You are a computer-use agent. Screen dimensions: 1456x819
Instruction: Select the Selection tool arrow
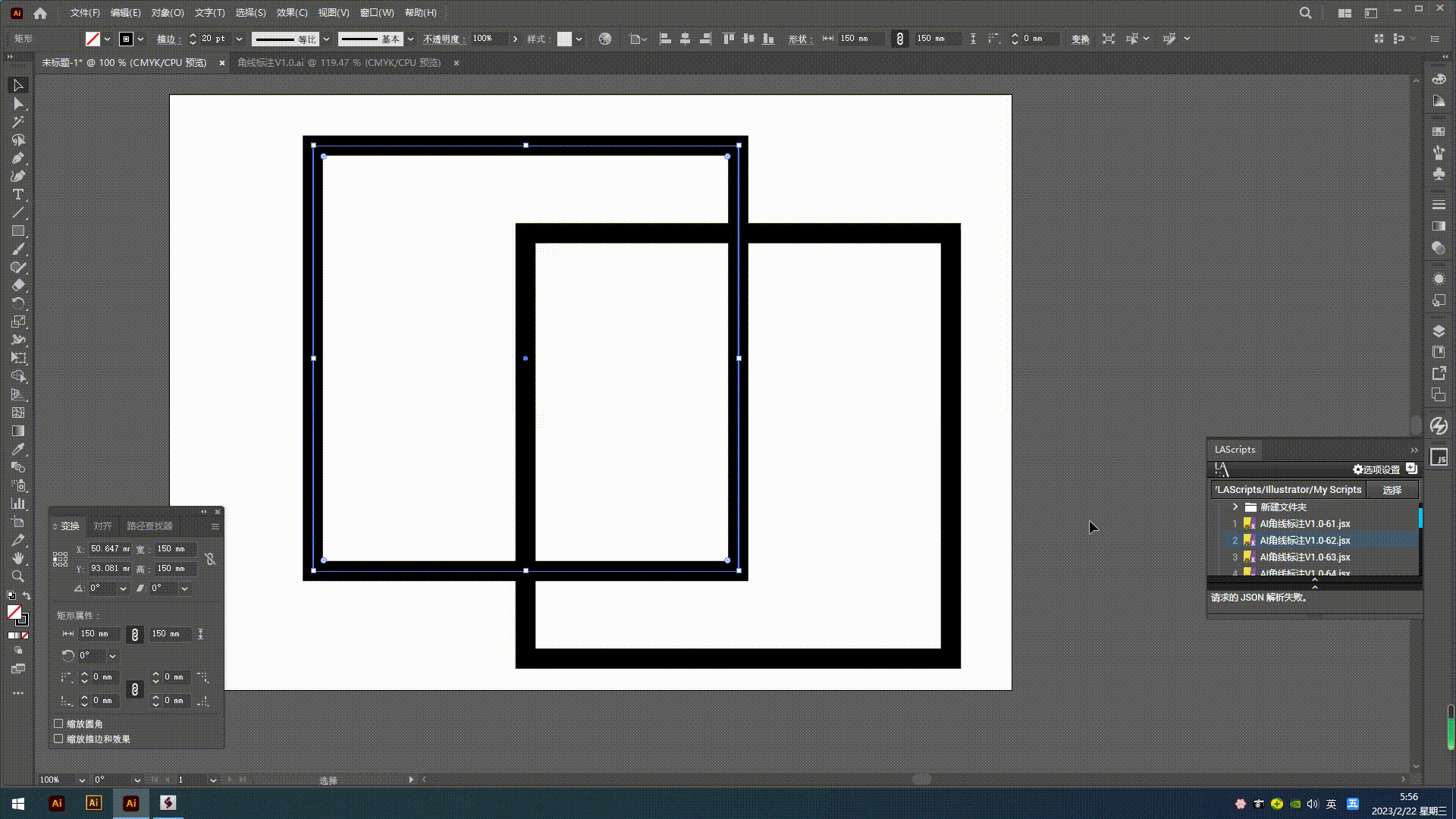pos(18,85)
